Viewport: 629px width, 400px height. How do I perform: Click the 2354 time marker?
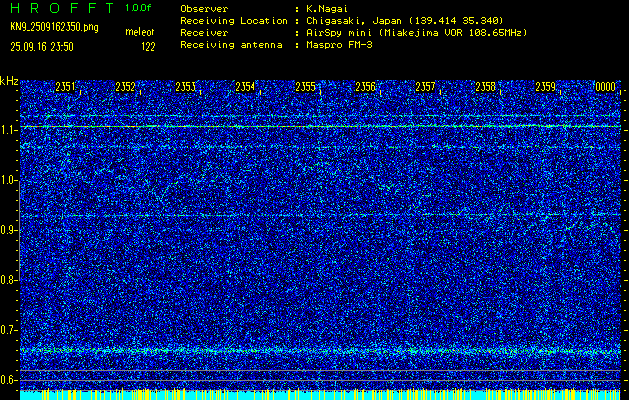pos(245,87)
